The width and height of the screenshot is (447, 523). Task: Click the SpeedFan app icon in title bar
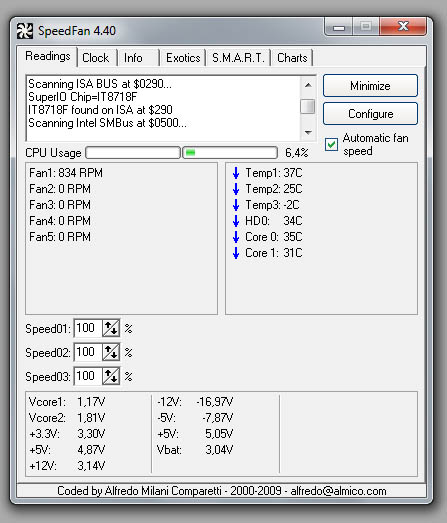(x=25, y=31)
